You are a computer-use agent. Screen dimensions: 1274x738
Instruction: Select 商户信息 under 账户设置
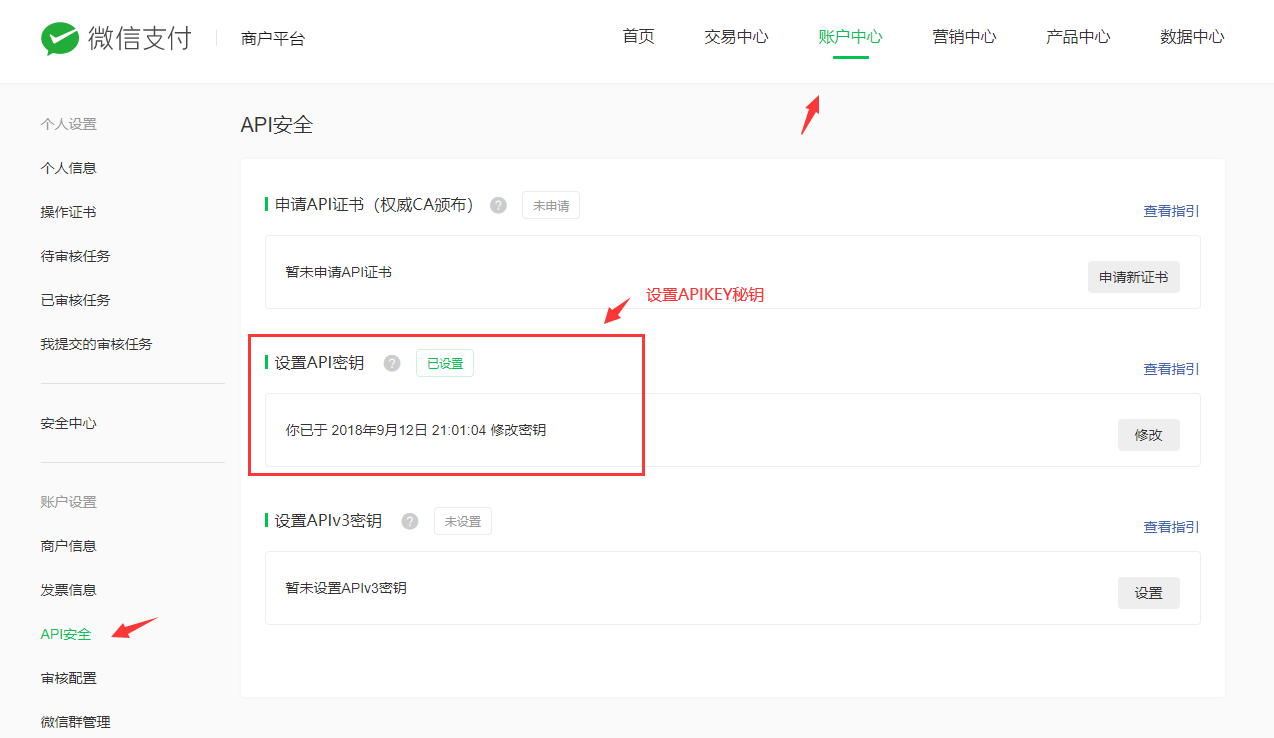[68, 546]
